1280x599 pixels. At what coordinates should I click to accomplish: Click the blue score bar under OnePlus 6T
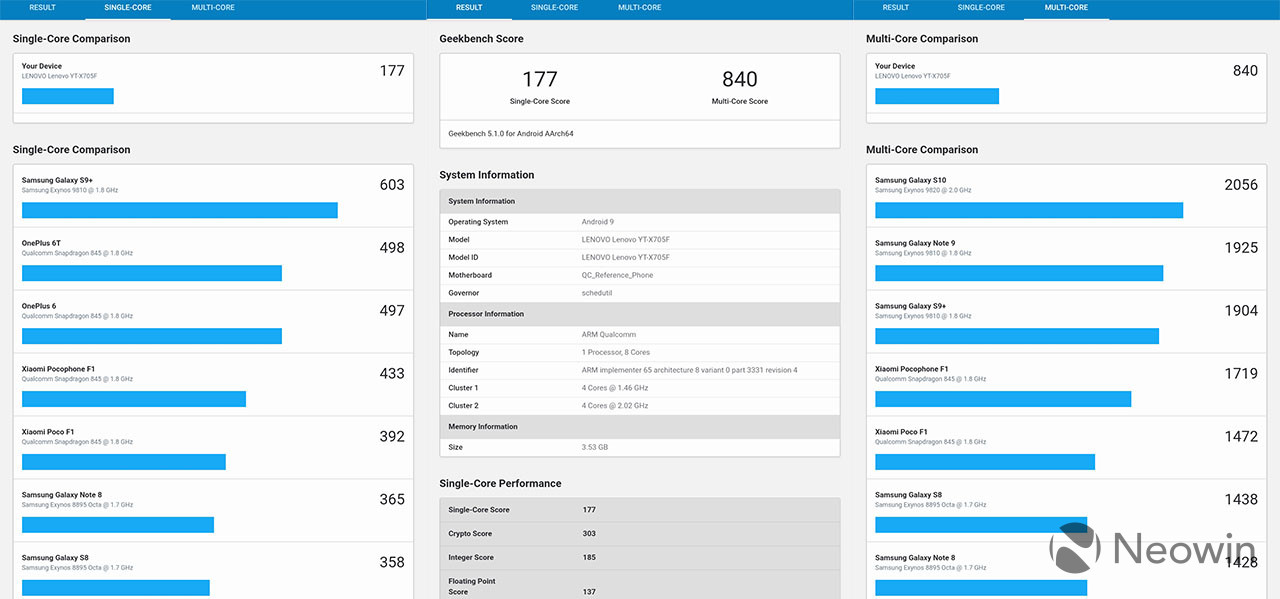(152, 273)
